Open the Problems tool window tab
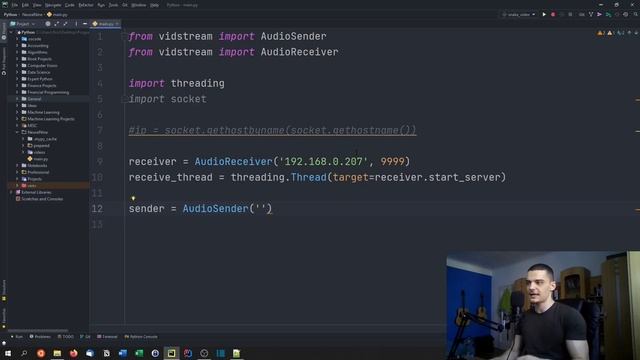 point(40,337)
